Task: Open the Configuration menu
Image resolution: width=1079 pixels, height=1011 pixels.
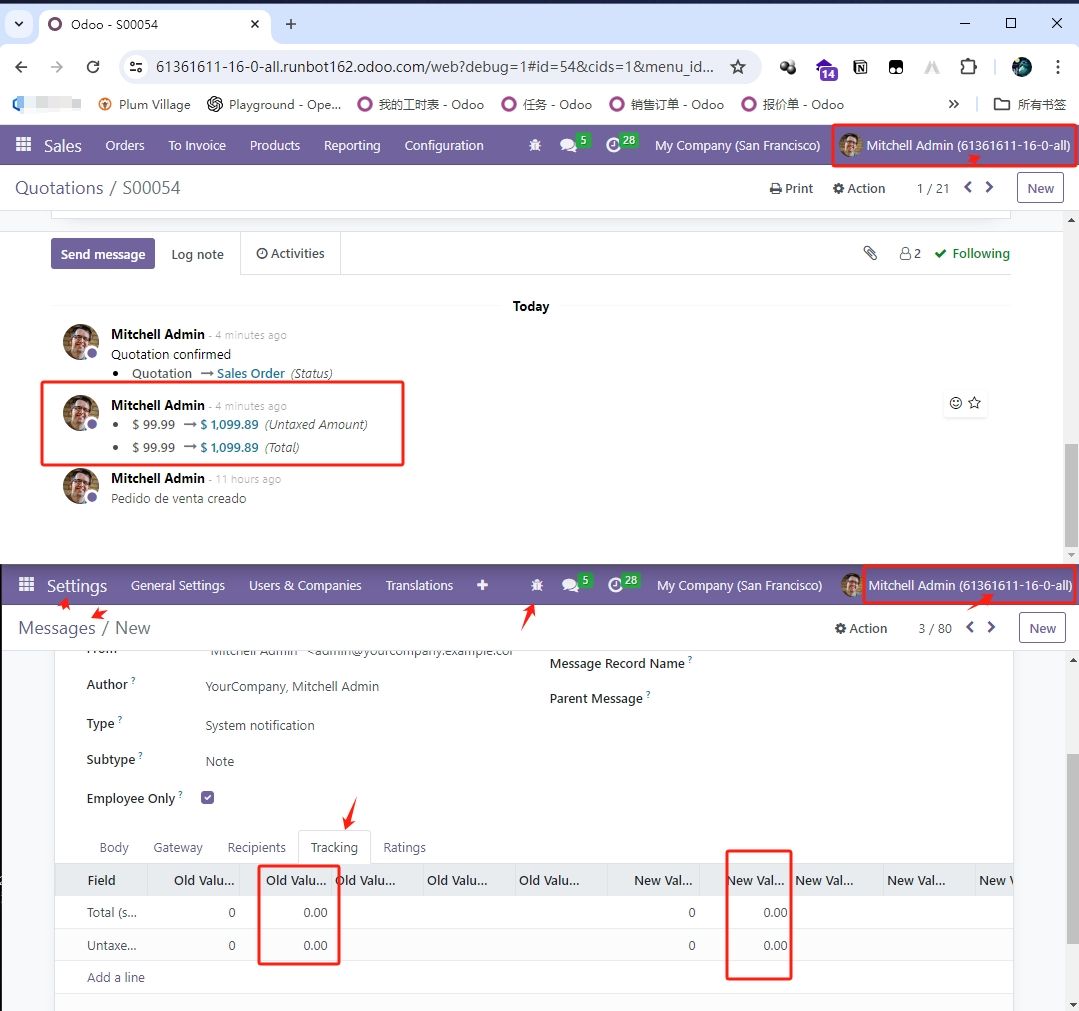Action: click(444, 145)
